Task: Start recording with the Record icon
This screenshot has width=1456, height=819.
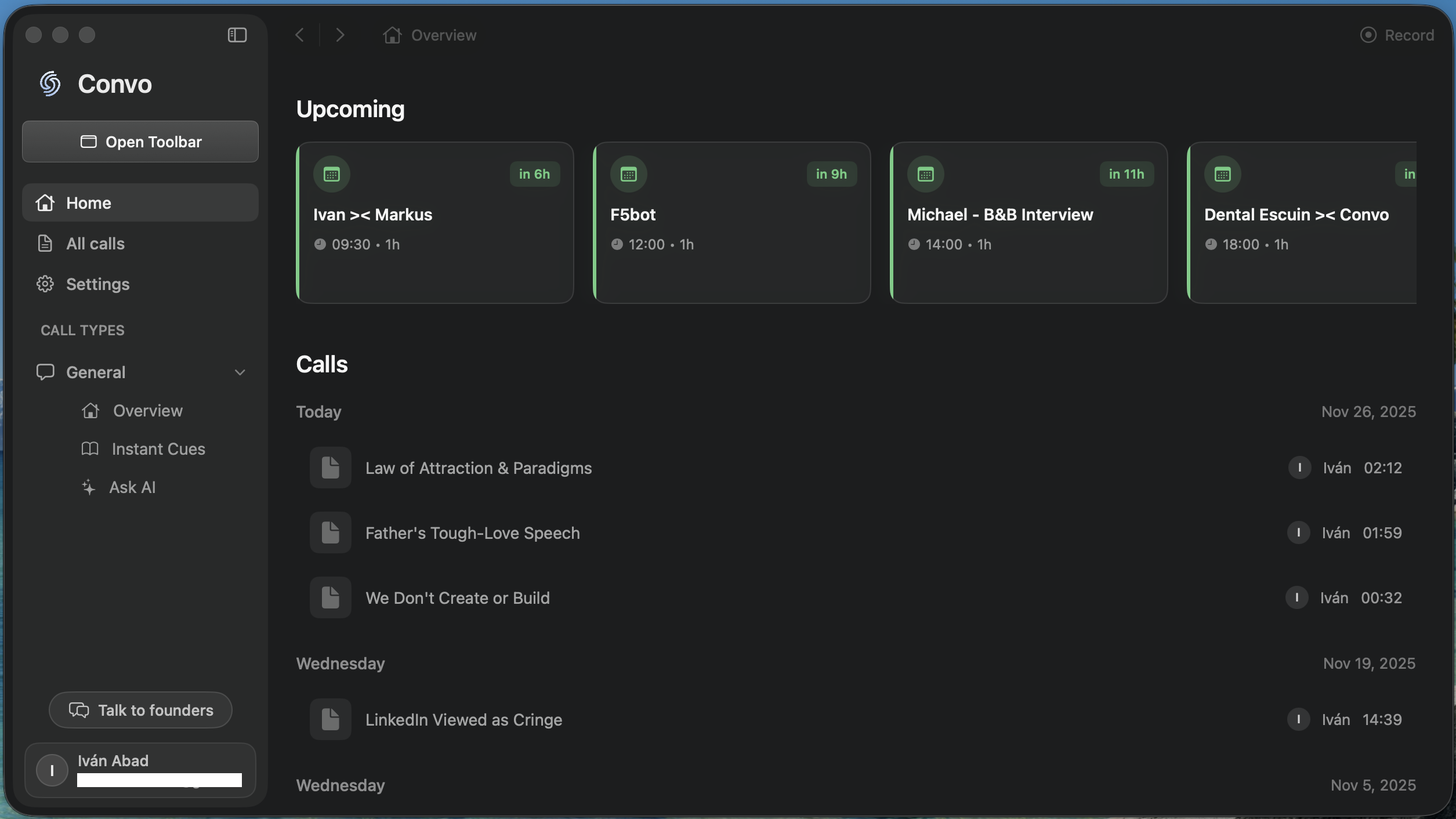Action: pos(1369,35)
